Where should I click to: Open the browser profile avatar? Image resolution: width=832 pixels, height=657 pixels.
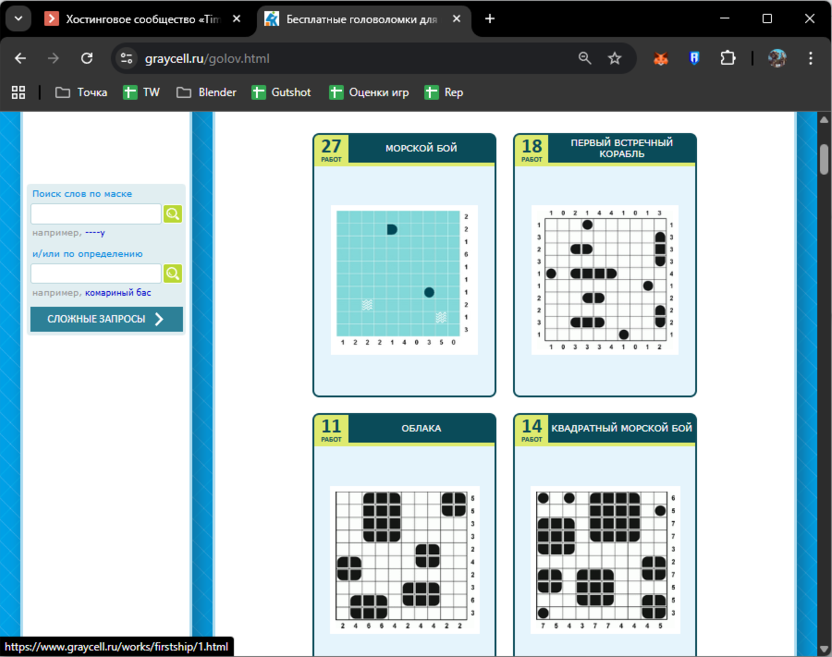(777, 58)
